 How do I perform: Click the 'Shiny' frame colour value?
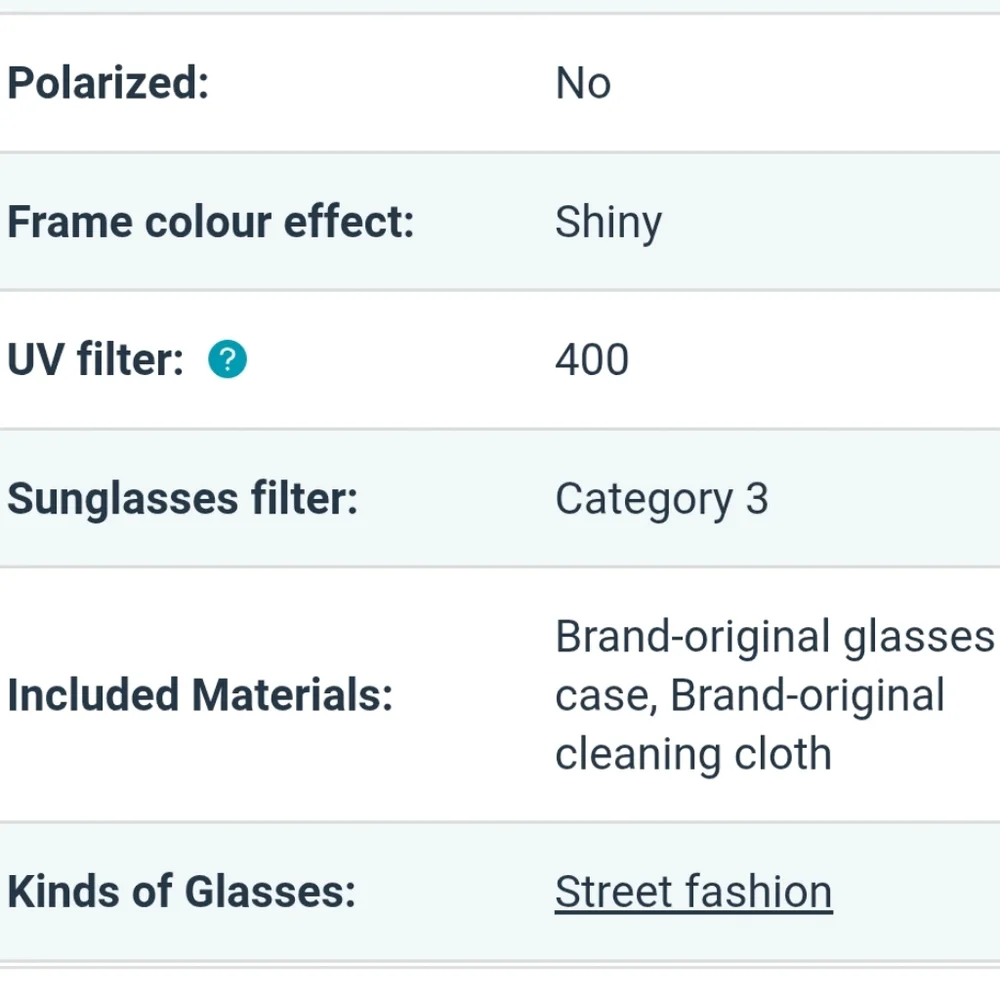click(608, 223)
